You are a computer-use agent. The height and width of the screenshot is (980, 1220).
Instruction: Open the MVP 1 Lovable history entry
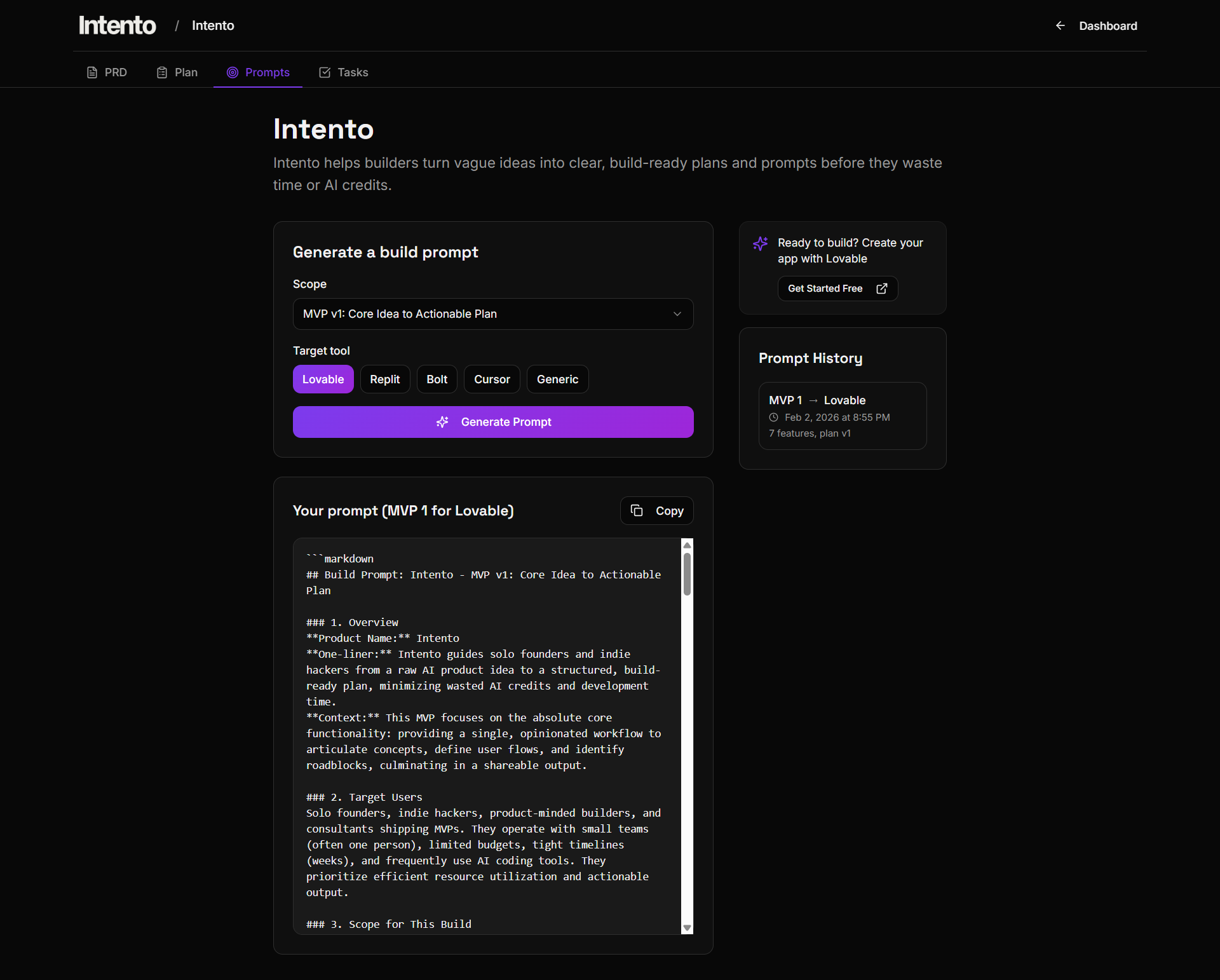[x=842, y=416]
